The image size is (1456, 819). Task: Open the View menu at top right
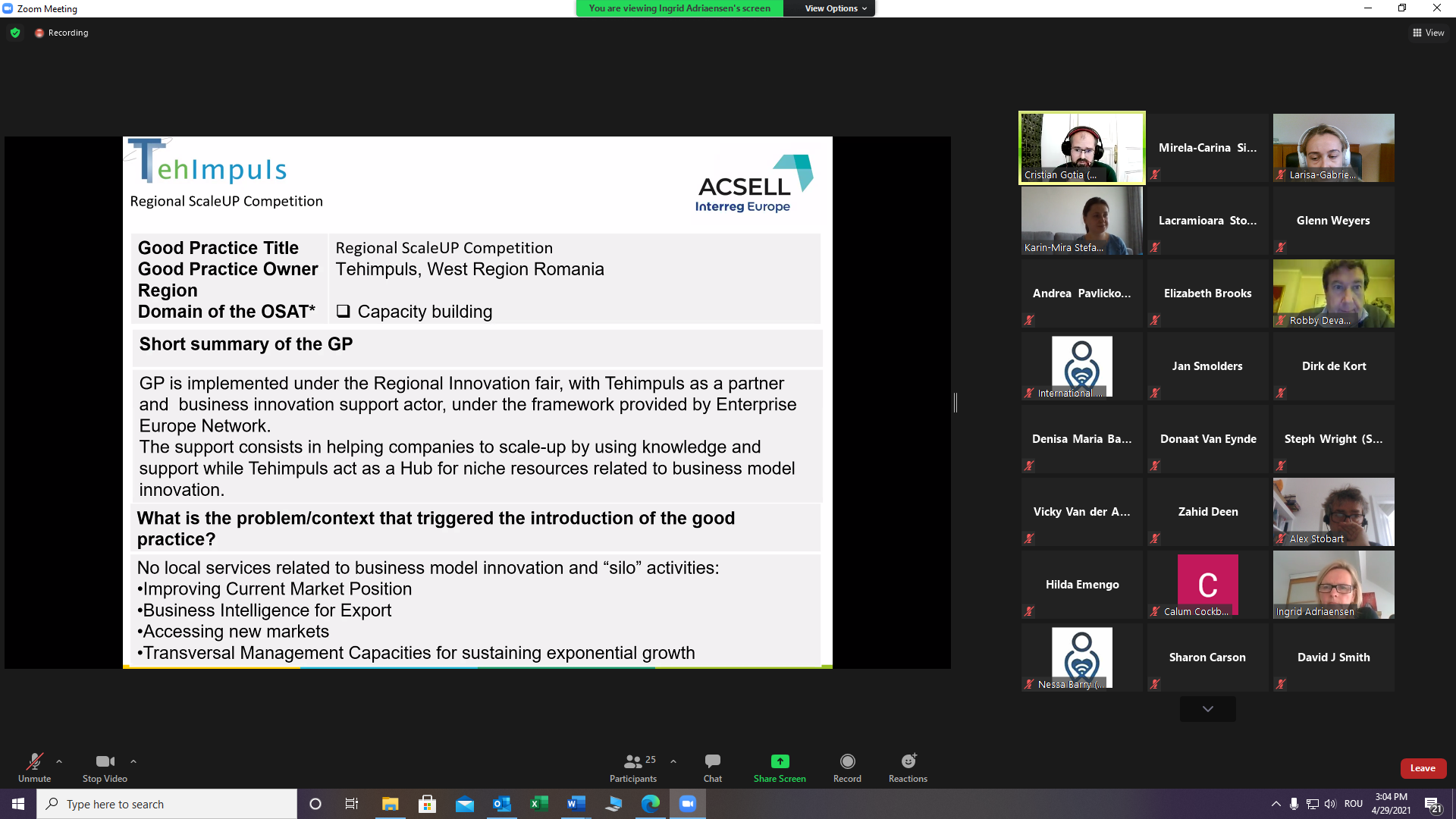[x=1429, y=33]
